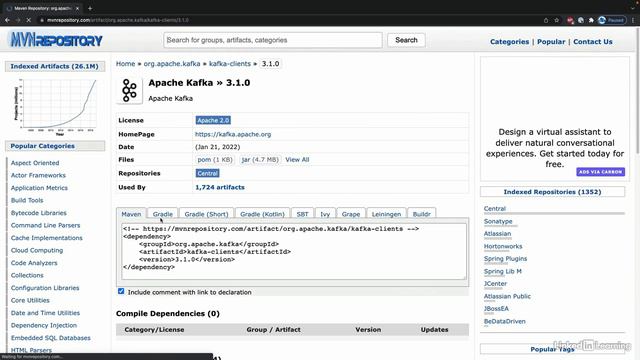Open the extensions puzzle icon
This screenshot has width=640, height=360.
[591, 20]
